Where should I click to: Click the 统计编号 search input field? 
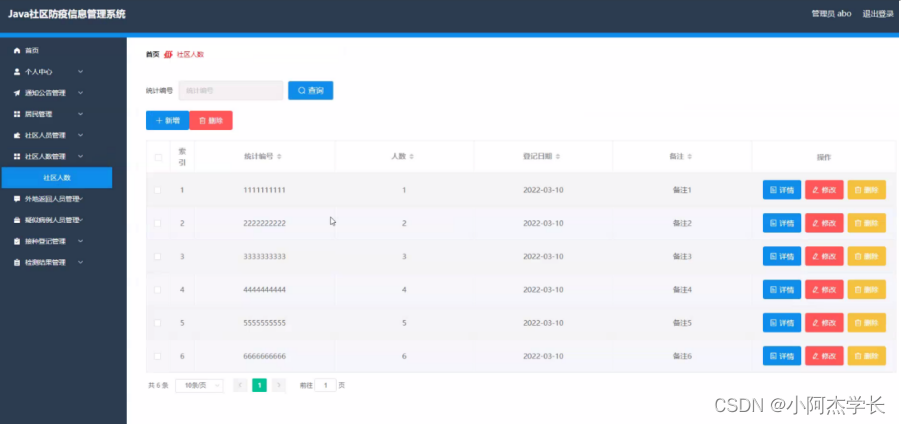tap(230, 90)
